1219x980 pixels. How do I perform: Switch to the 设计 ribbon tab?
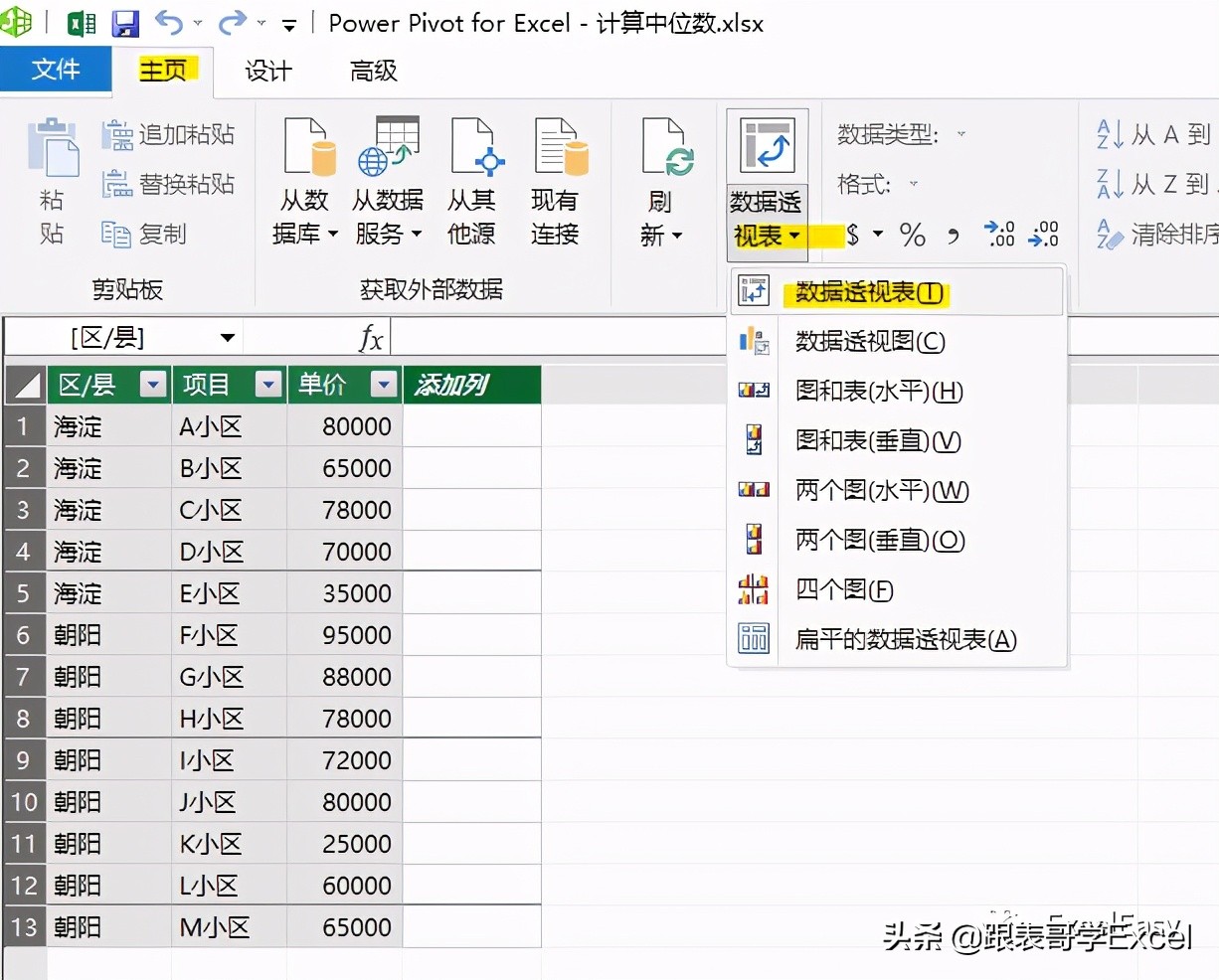(x=268, y=71)
